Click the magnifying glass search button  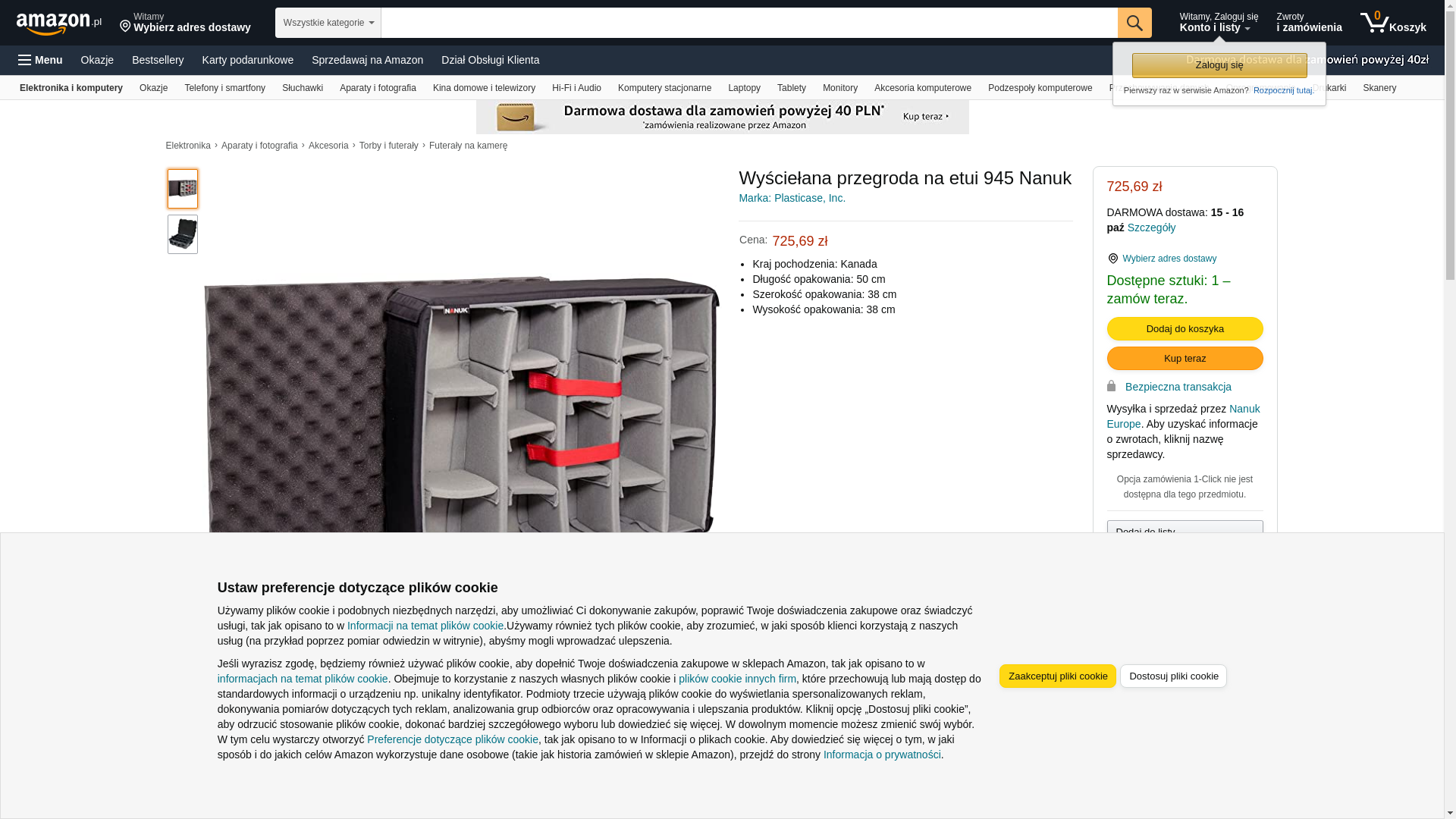coord(1134,23)
